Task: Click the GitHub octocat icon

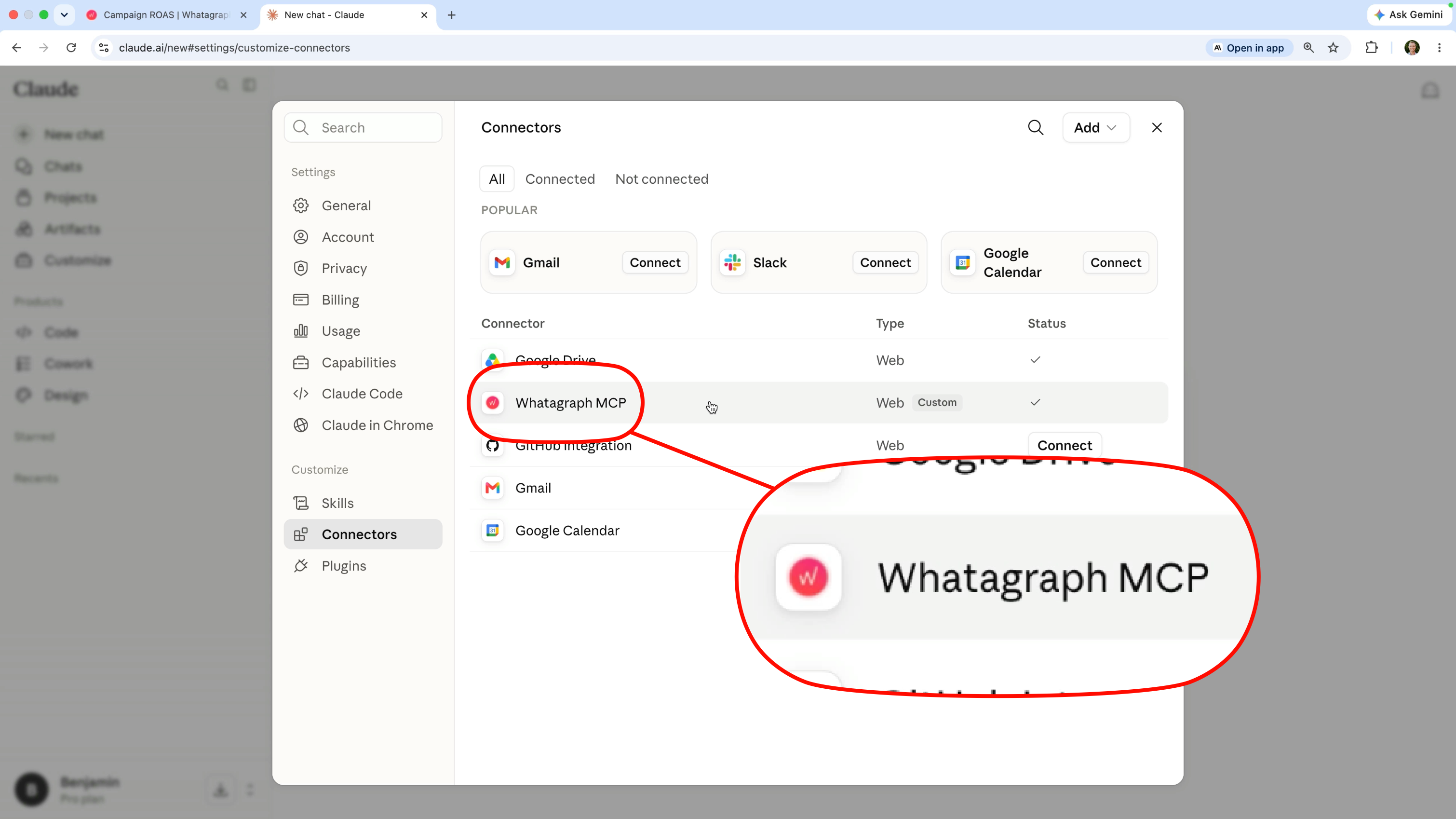Action: point(492,446)
